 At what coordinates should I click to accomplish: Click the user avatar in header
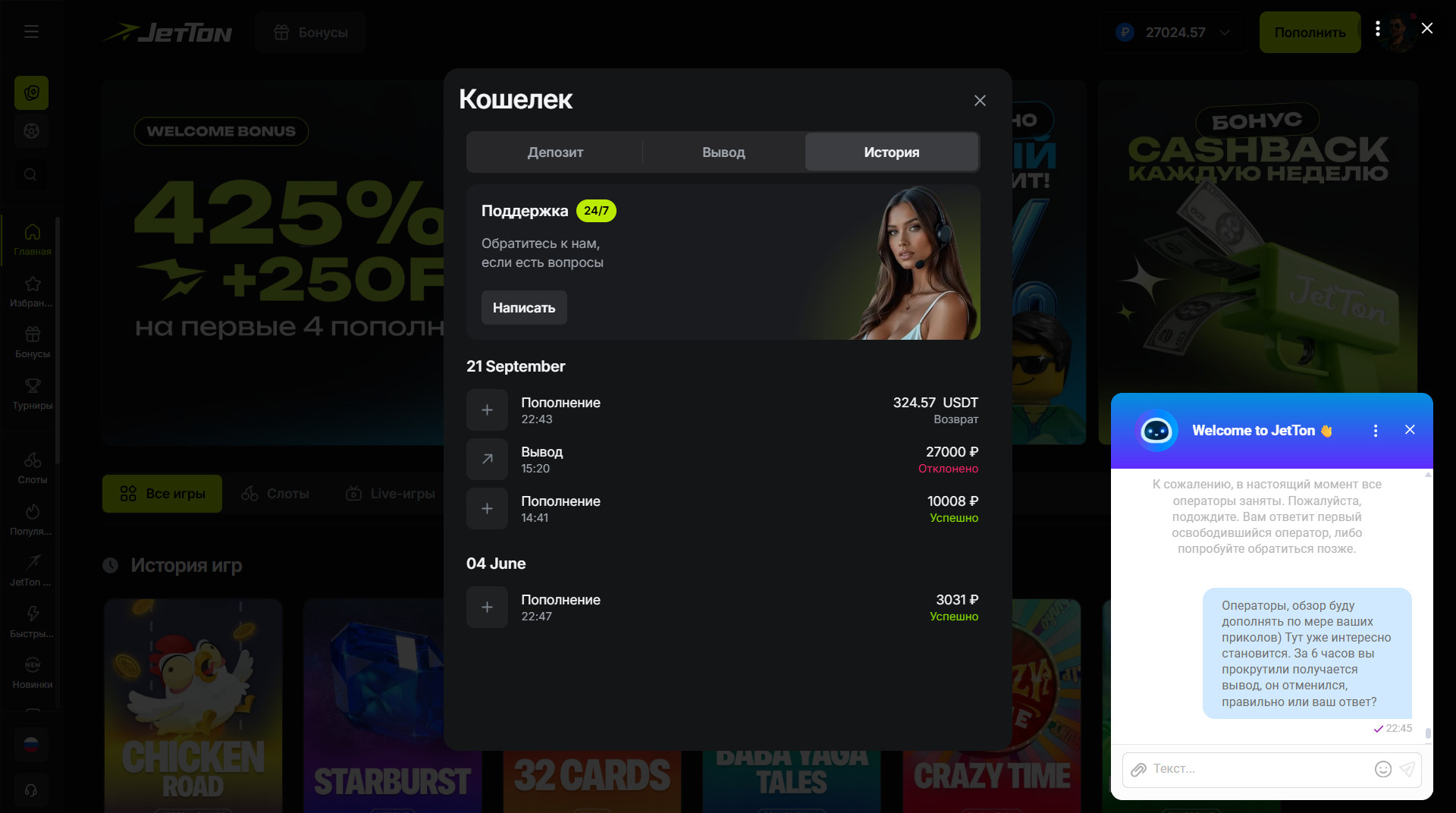(1399, 33)
